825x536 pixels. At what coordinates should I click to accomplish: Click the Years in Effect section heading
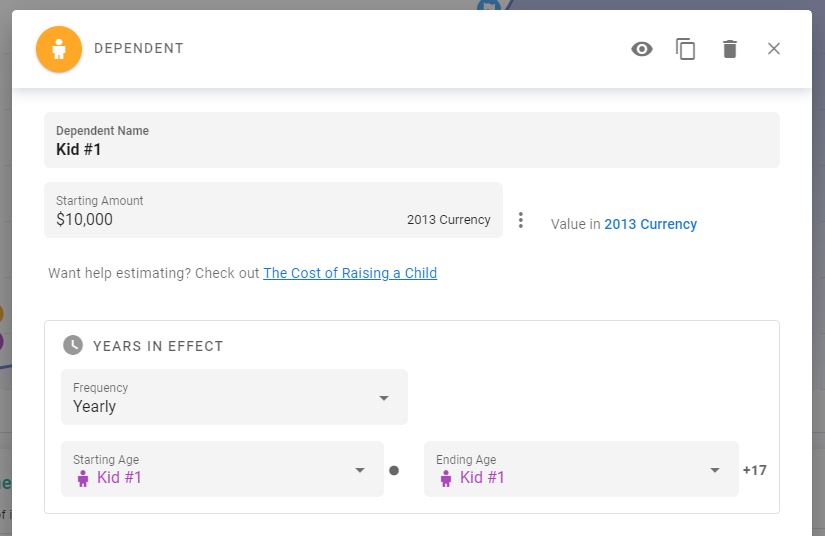(158, 346)
